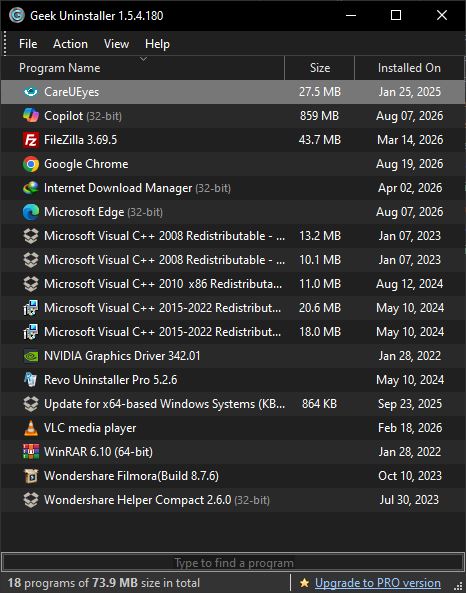Screen dimensions: 466x593
Task: Click the Type to find a program field
Action: pos(233,563)
